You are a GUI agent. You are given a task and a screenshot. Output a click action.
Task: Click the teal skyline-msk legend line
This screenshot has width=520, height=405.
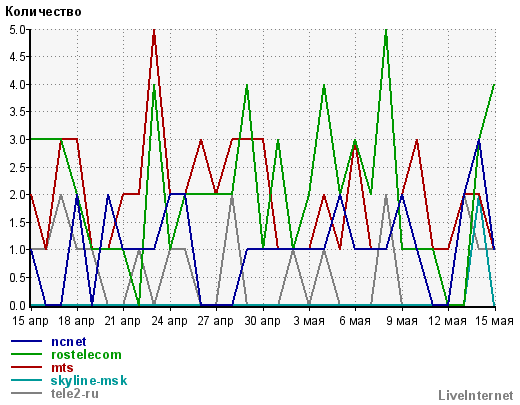(x=27, y=380)
